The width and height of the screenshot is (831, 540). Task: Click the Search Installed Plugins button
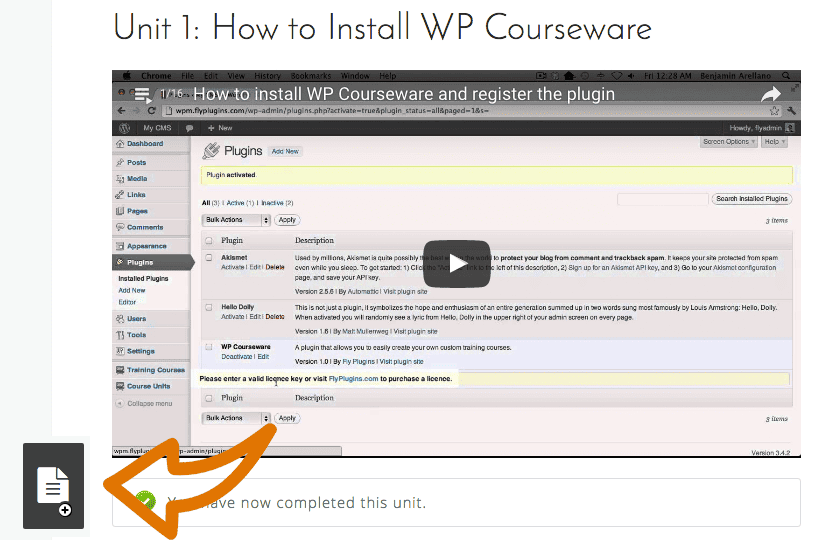tap(752, 199)
